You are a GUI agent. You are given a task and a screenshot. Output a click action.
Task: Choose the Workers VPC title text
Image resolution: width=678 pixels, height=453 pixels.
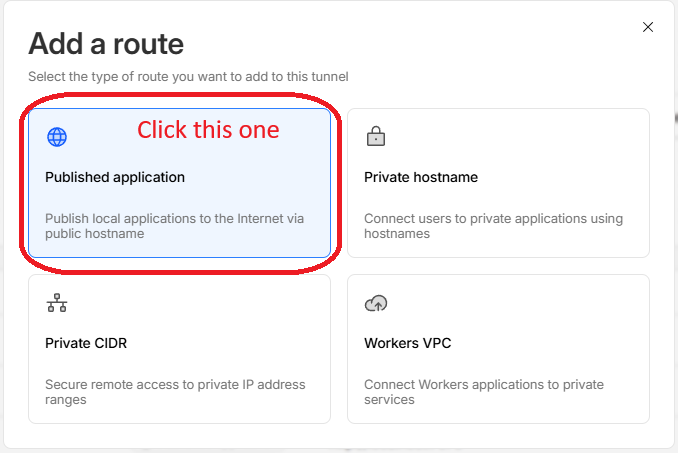[x=408, y=343]
